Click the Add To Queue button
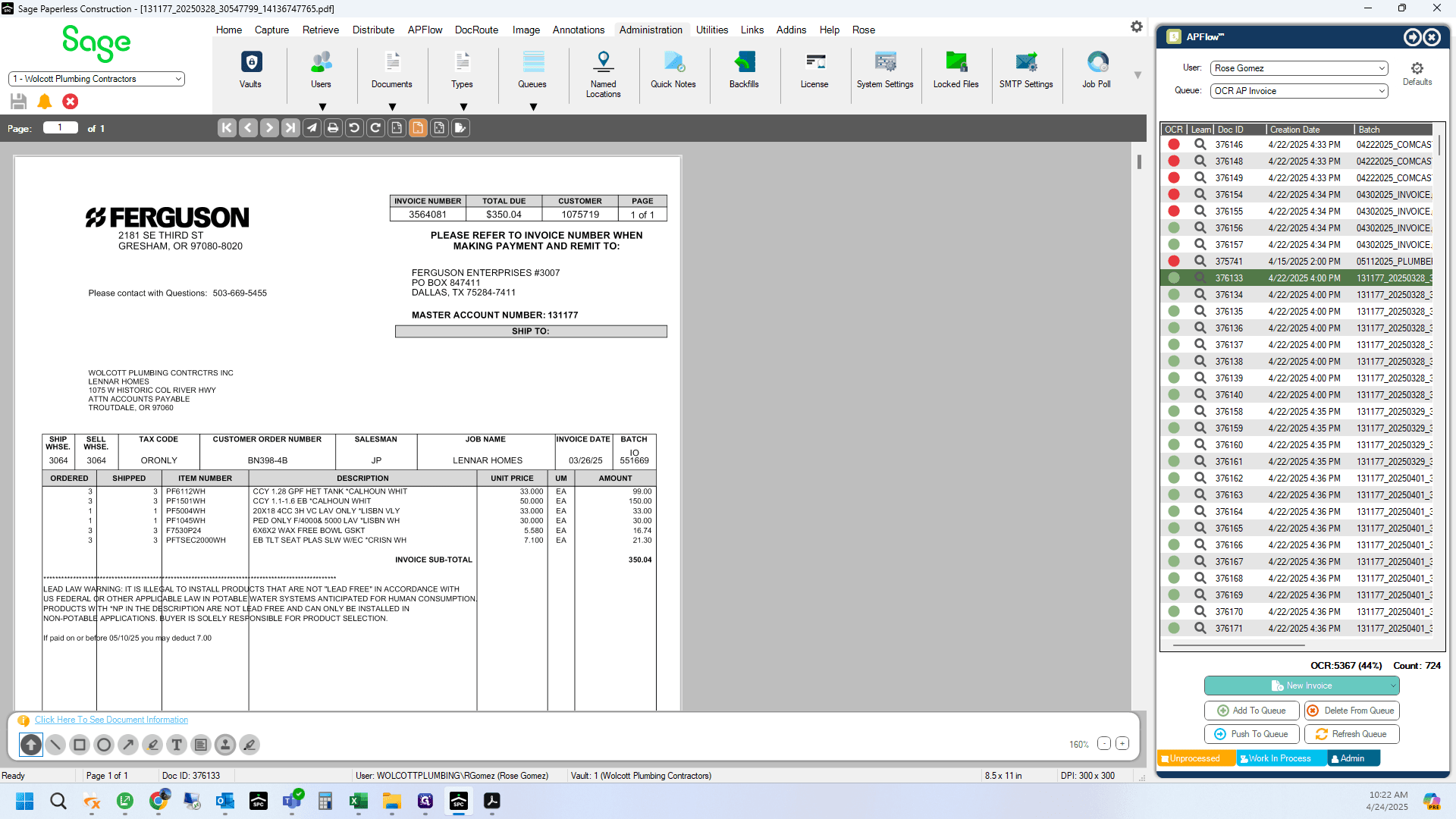 tap(1252, 711)
